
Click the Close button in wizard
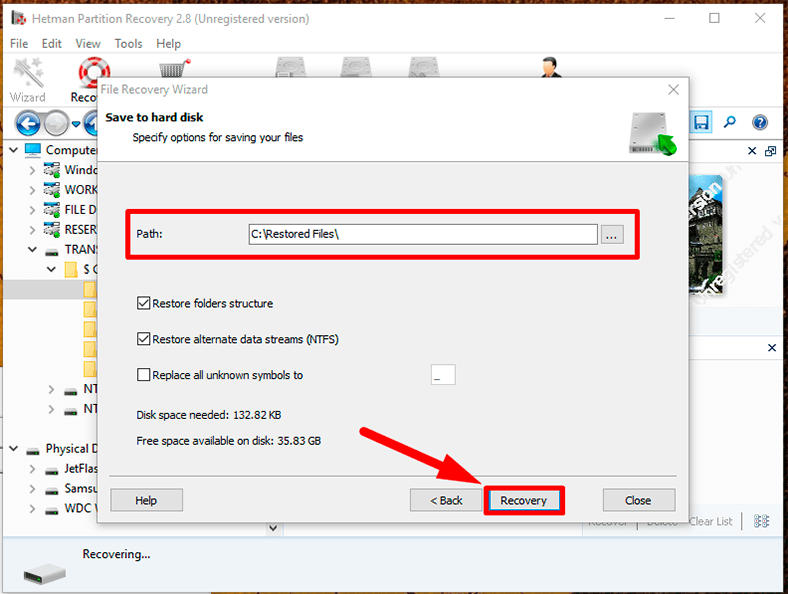coord(638,500)
